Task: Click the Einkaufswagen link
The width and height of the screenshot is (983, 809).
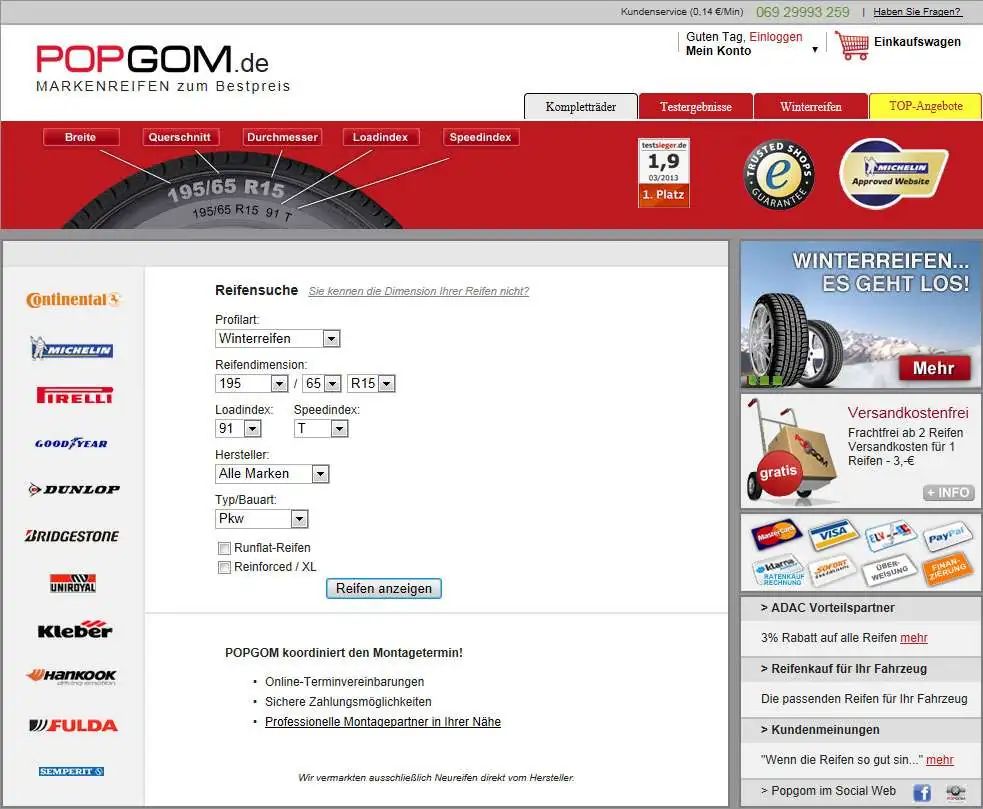Action: click(917, 42)
